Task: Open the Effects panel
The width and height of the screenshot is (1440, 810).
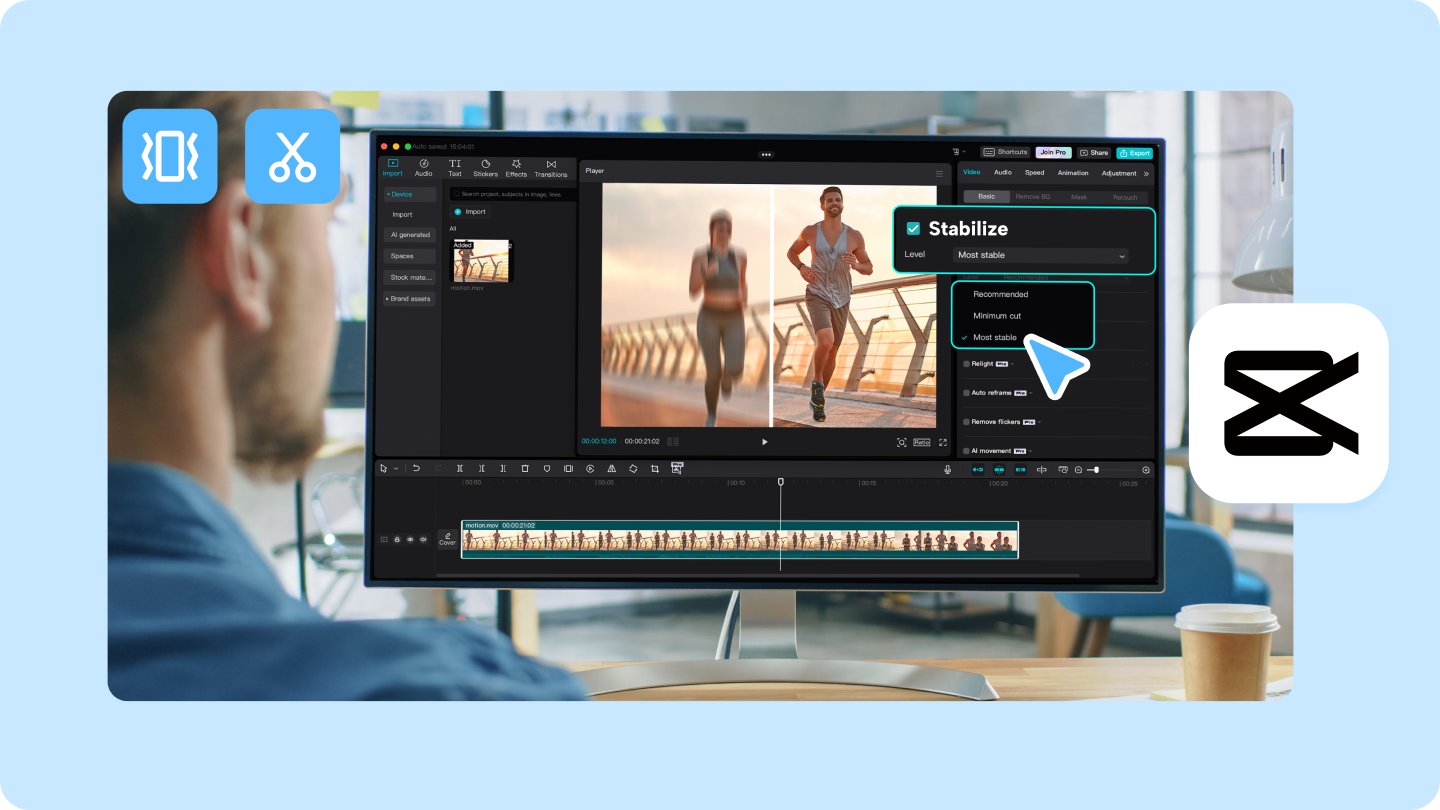Action: [x=516, y=167]
